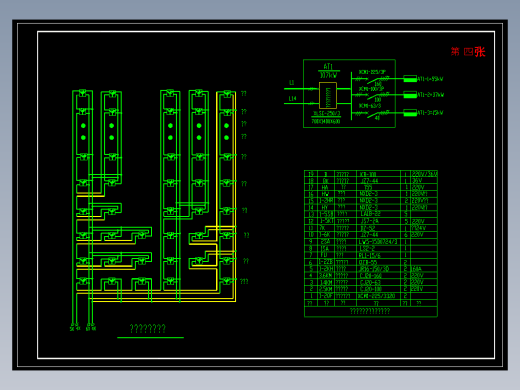
Task: Select the AT1 panel title text
Action: [328, 67]
